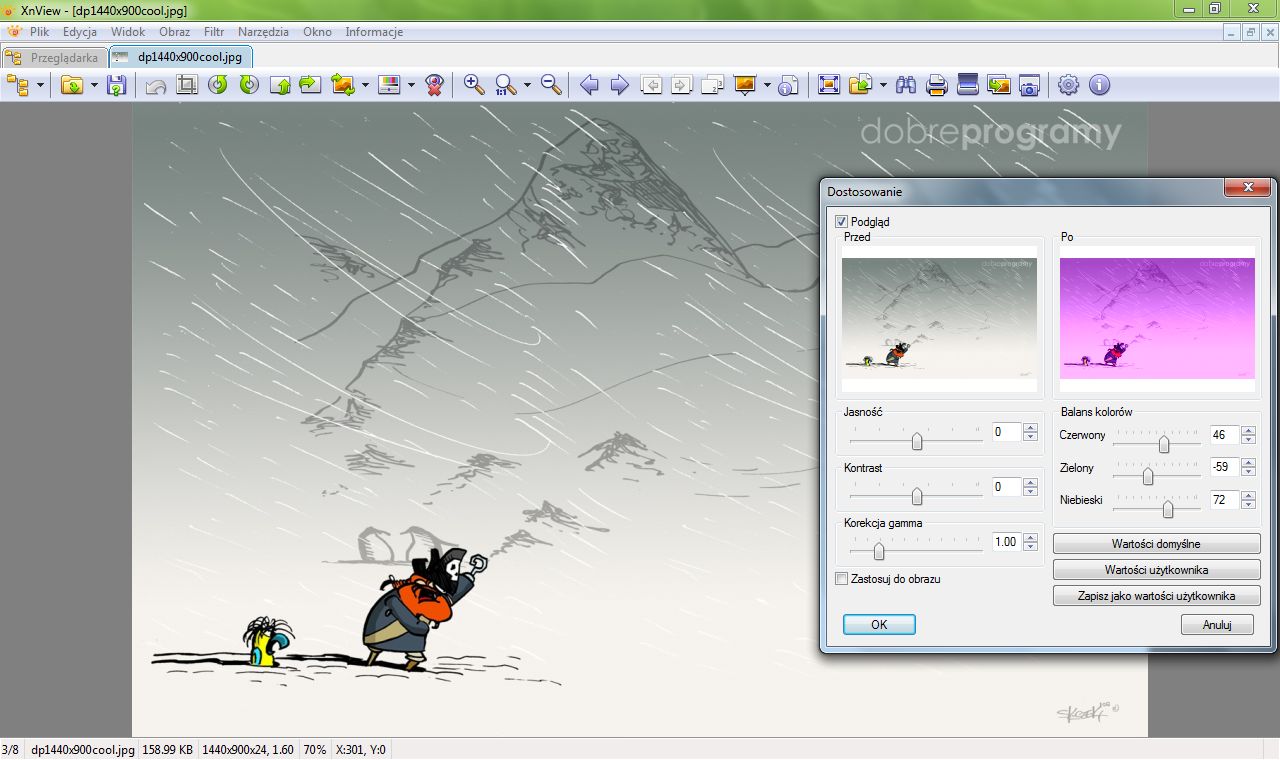Expand the slideshow dropdown arrow
The width and height of the screenshot is (1280, 760).
coord(767,85)
